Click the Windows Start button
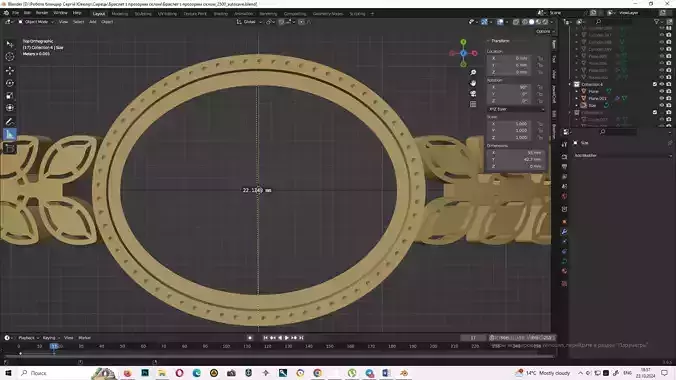 (8, 373)
